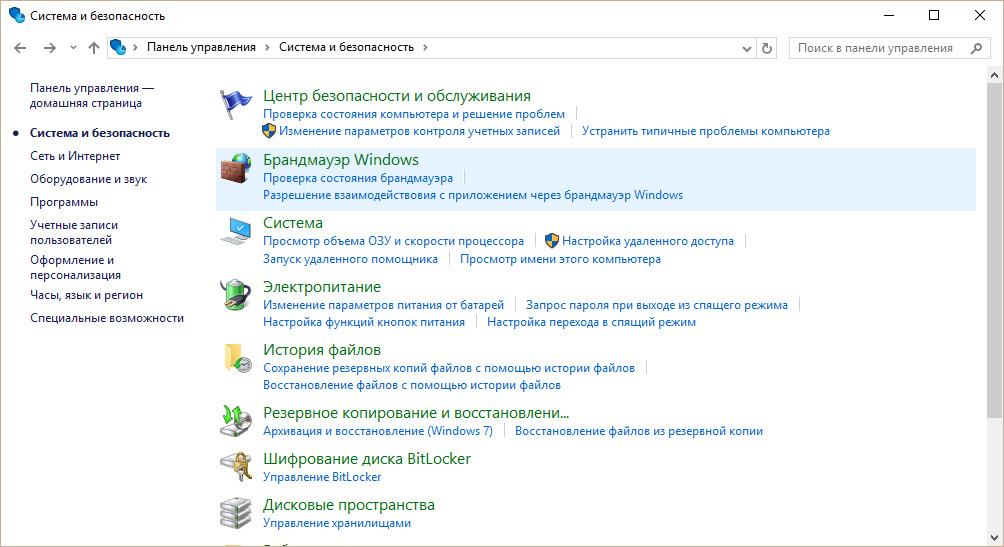Click Изменение параметров контроля учетных записей
Viewport: 1004px width, 547px height.
(419, 131)
